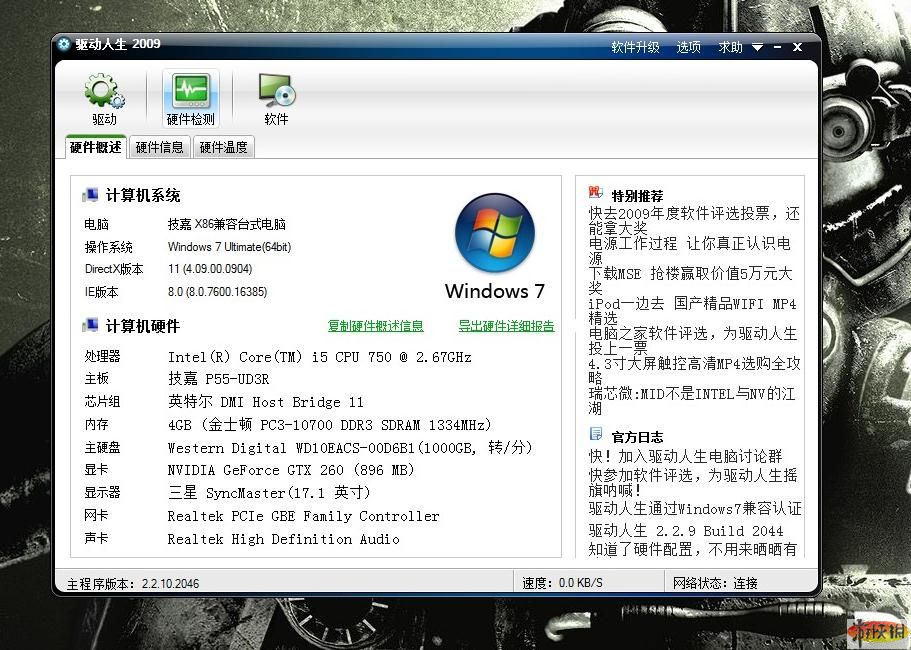Switch to the 硬件概述 tab

pos(95,148)
